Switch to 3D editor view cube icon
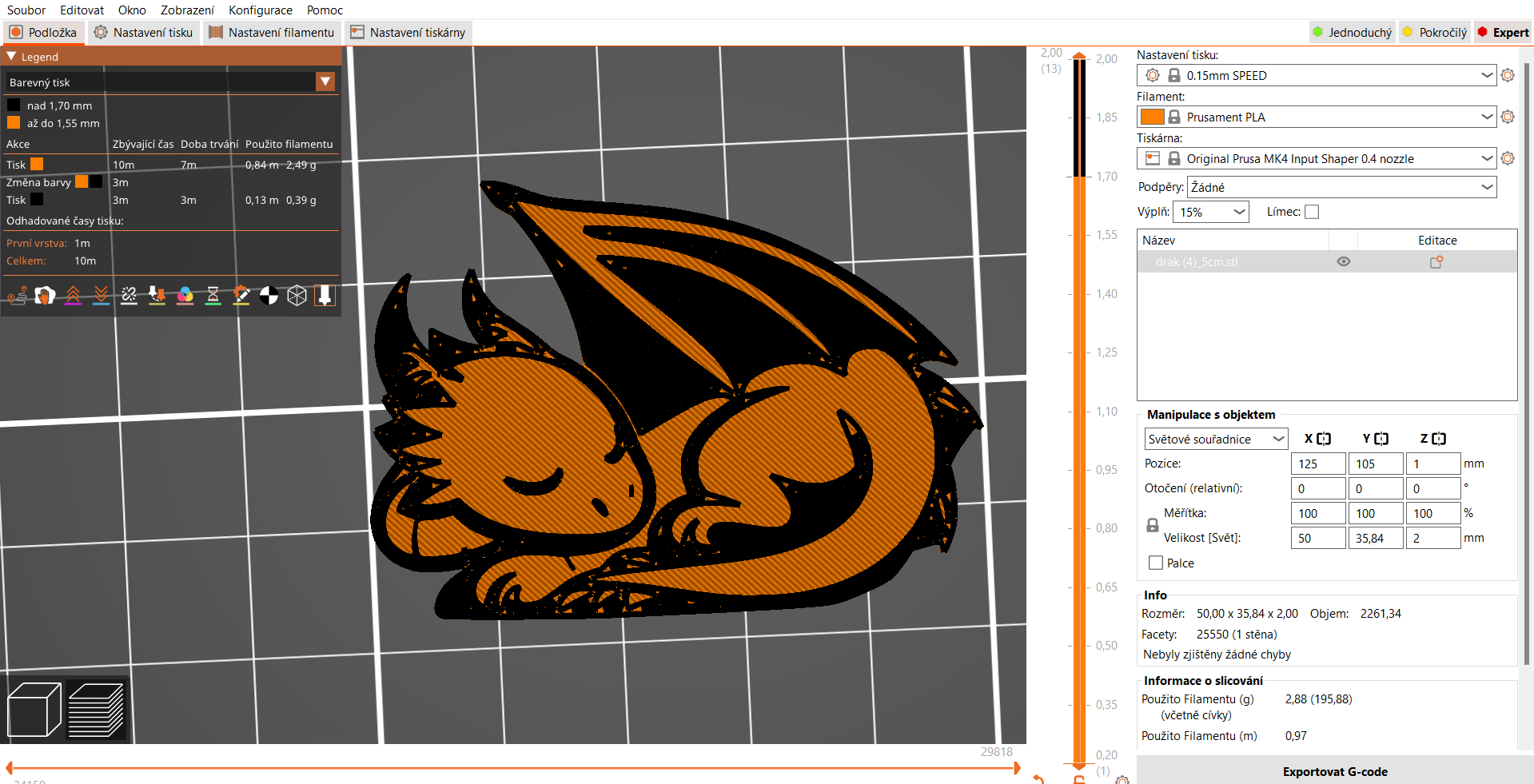This screenshot has height=784, width=1534. [34, 709]
